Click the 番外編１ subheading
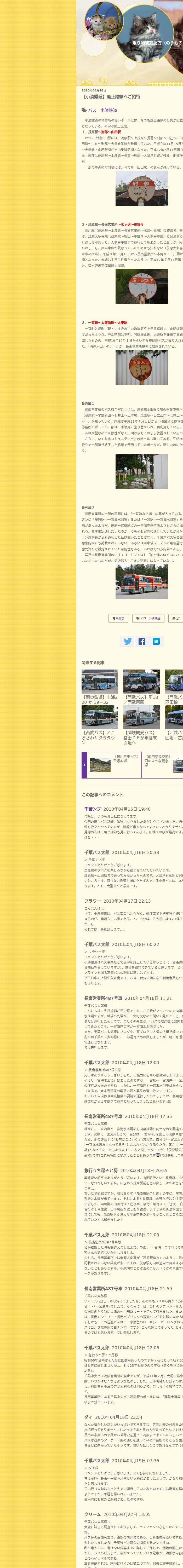 coord(88,403)
